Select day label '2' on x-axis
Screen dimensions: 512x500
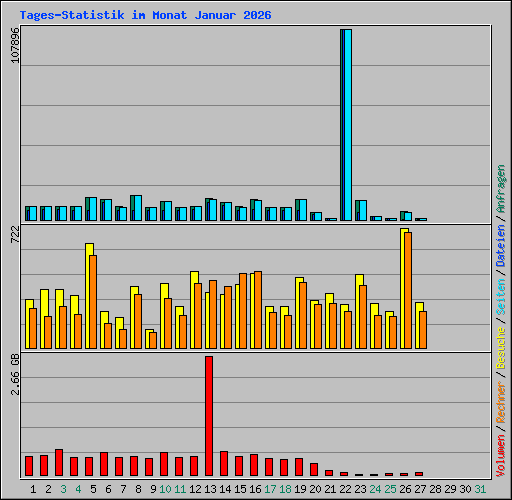48,489
